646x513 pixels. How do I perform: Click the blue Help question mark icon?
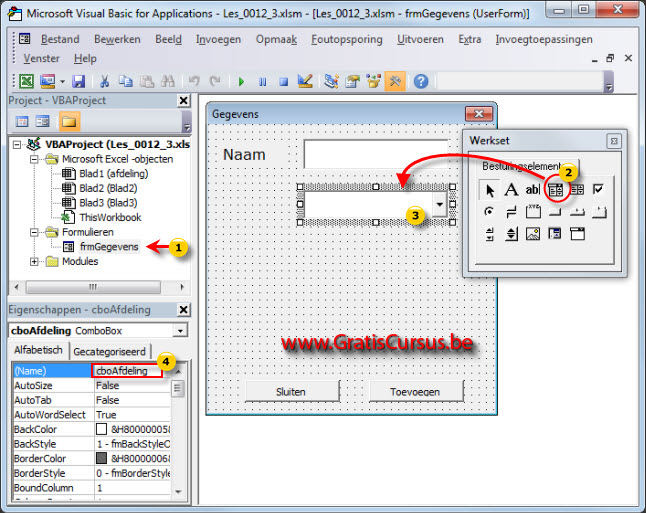421,81
